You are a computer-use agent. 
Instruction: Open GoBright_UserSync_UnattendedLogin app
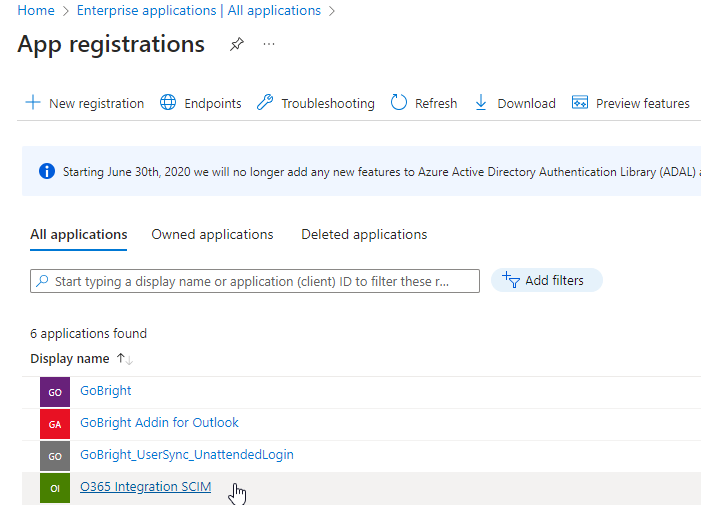187,455
